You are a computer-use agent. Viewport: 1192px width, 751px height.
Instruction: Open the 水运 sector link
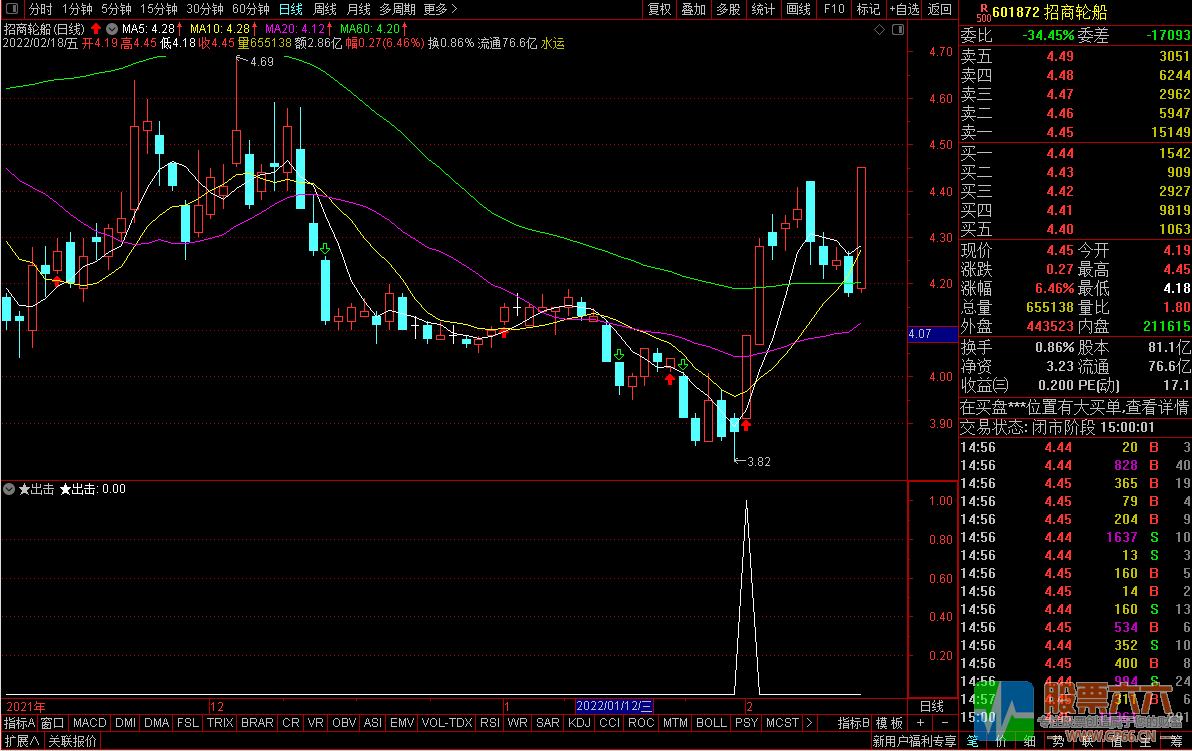tap(553, 43)
